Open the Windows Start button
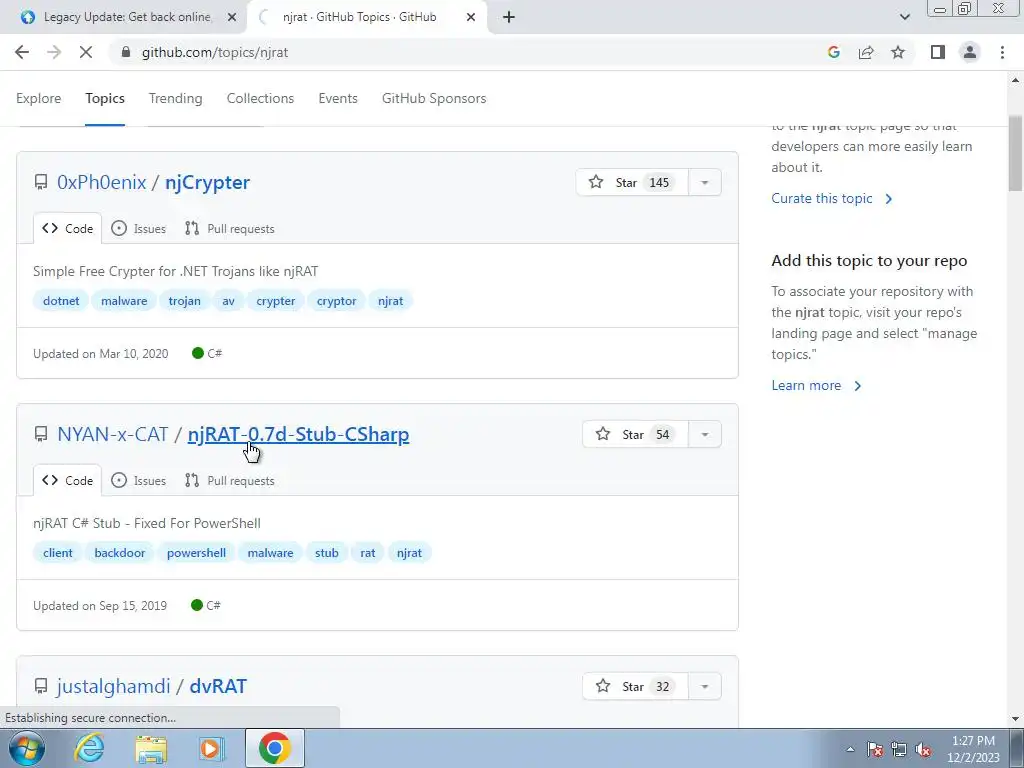Image resolution: width=1024 pixels, height=768 pixels. (26, 748)
